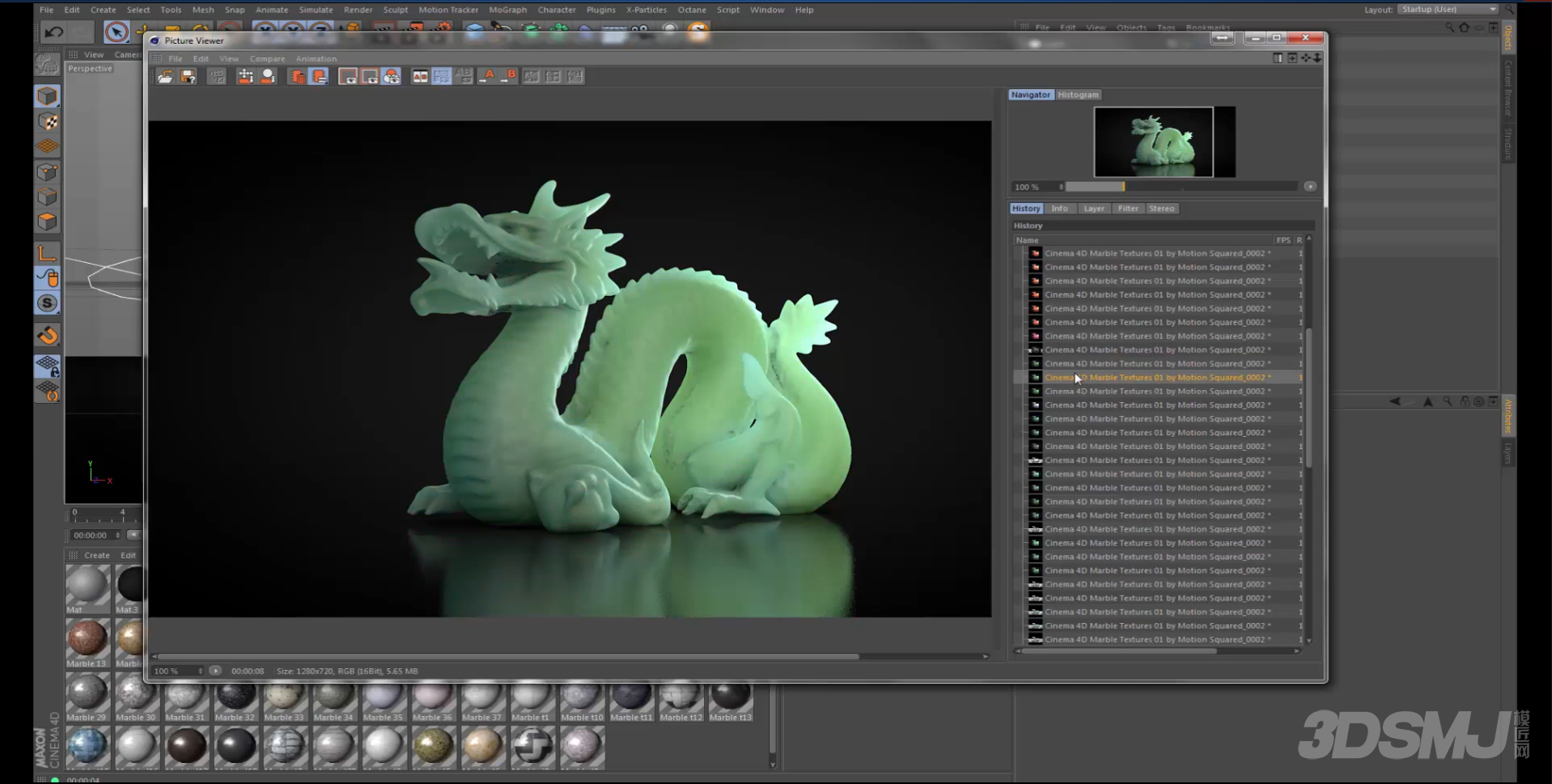Click the Set as A icon

click(x=487, y=76)
